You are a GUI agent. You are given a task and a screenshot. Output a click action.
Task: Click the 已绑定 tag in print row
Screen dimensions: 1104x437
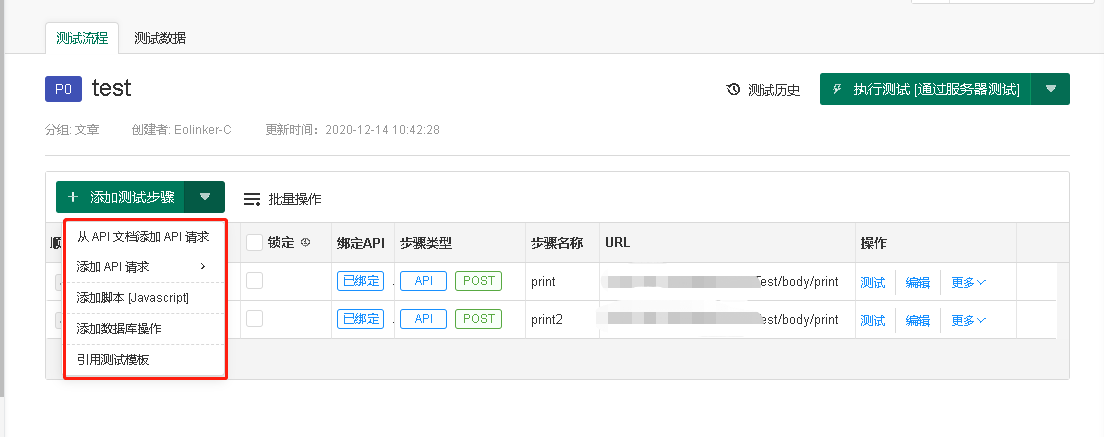(360, 281)
